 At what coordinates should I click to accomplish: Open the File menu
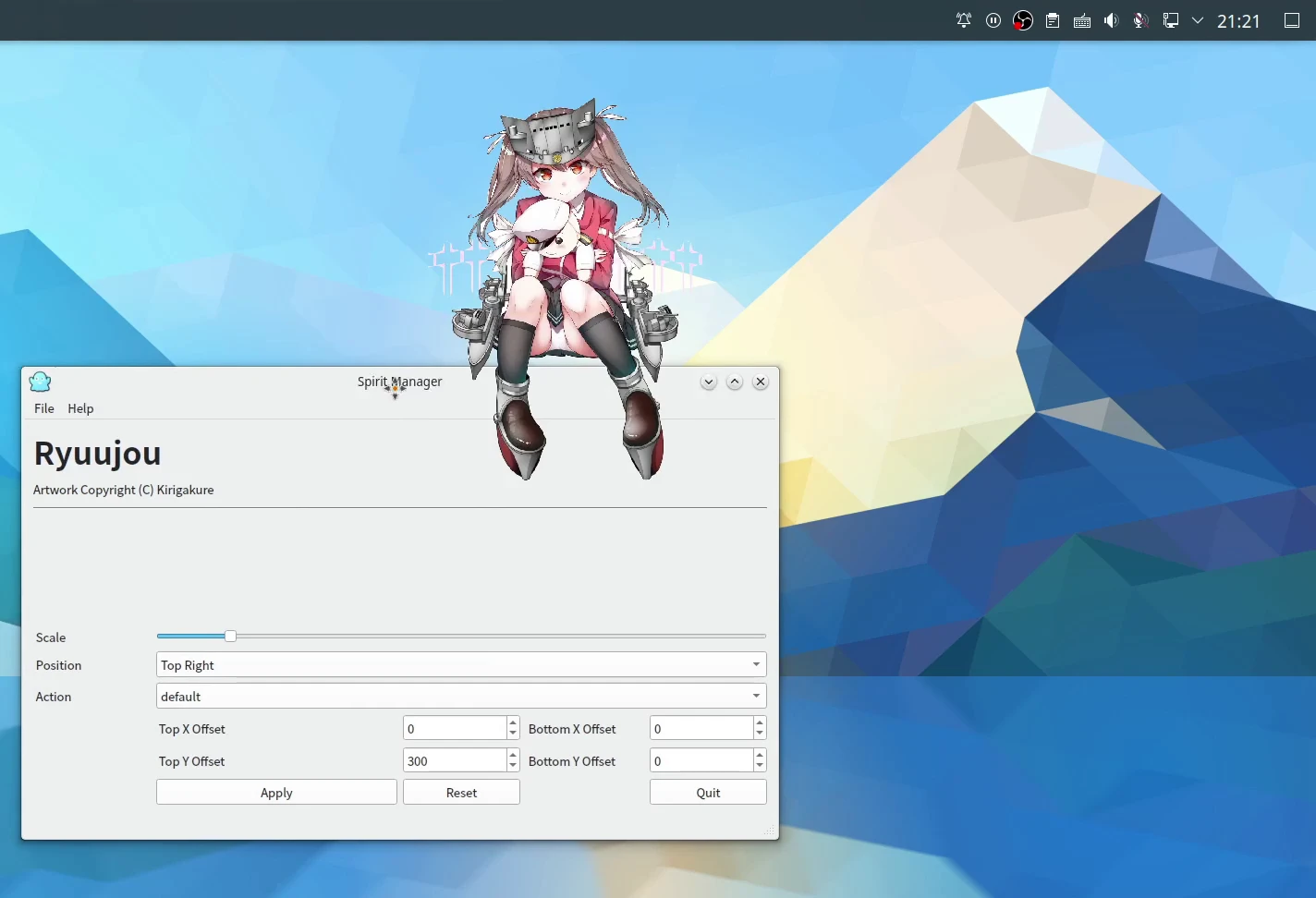point(44,408)
